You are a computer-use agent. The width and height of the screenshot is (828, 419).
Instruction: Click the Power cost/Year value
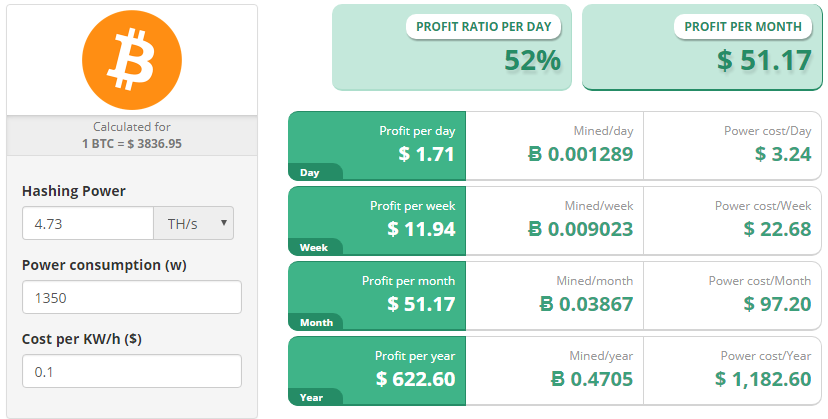[x=763, y=379]
